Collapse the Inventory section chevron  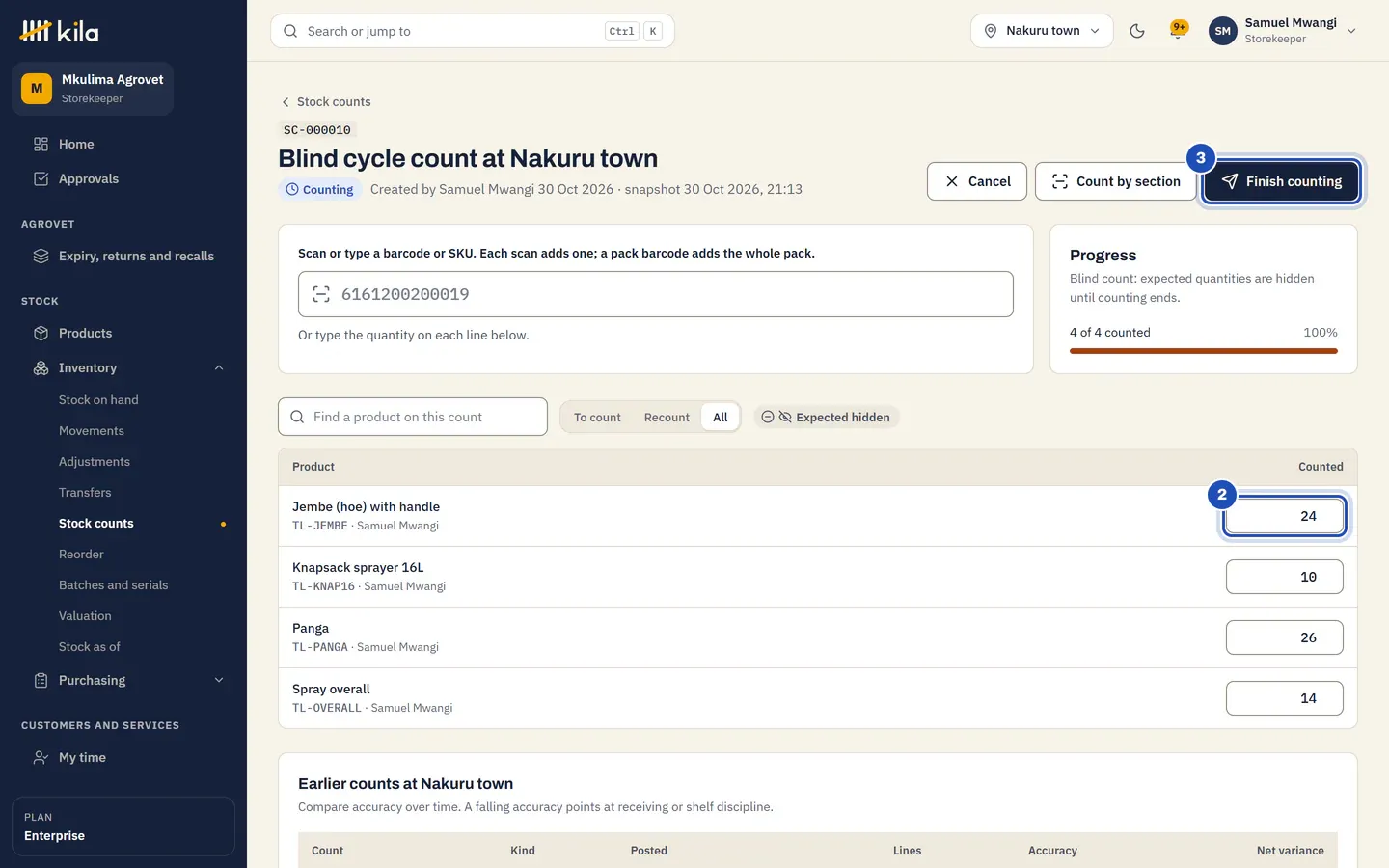coord(219,367)
